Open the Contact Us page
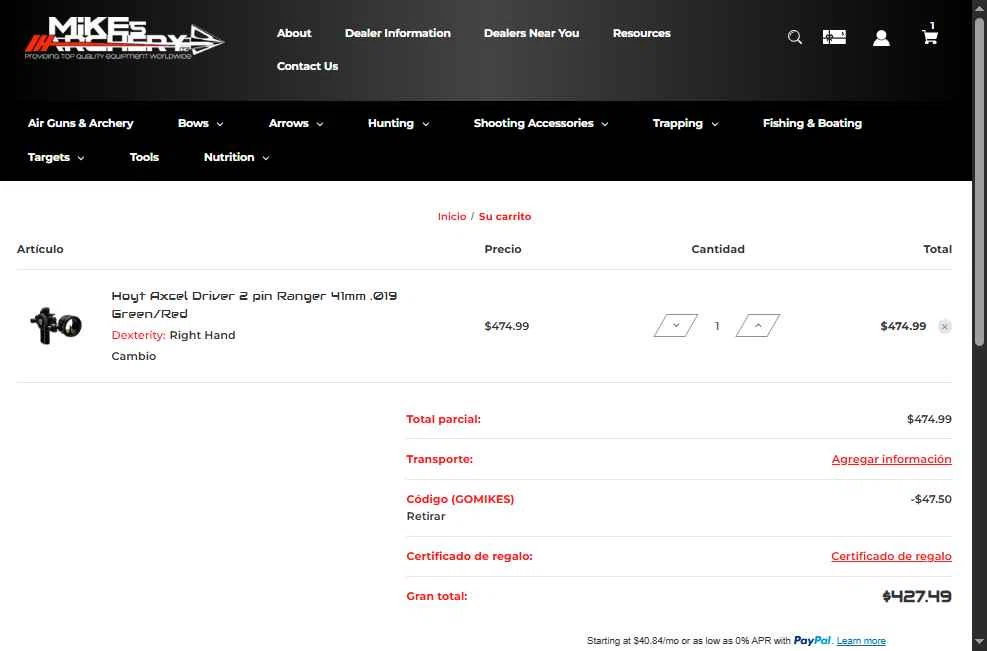The width and height of the screenshot is (987, 651). point(307,66)
